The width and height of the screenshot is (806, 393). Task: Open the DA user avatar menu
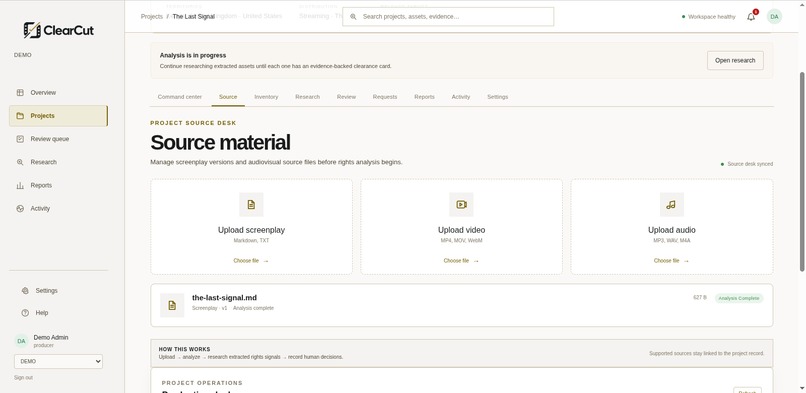[774, 16]
